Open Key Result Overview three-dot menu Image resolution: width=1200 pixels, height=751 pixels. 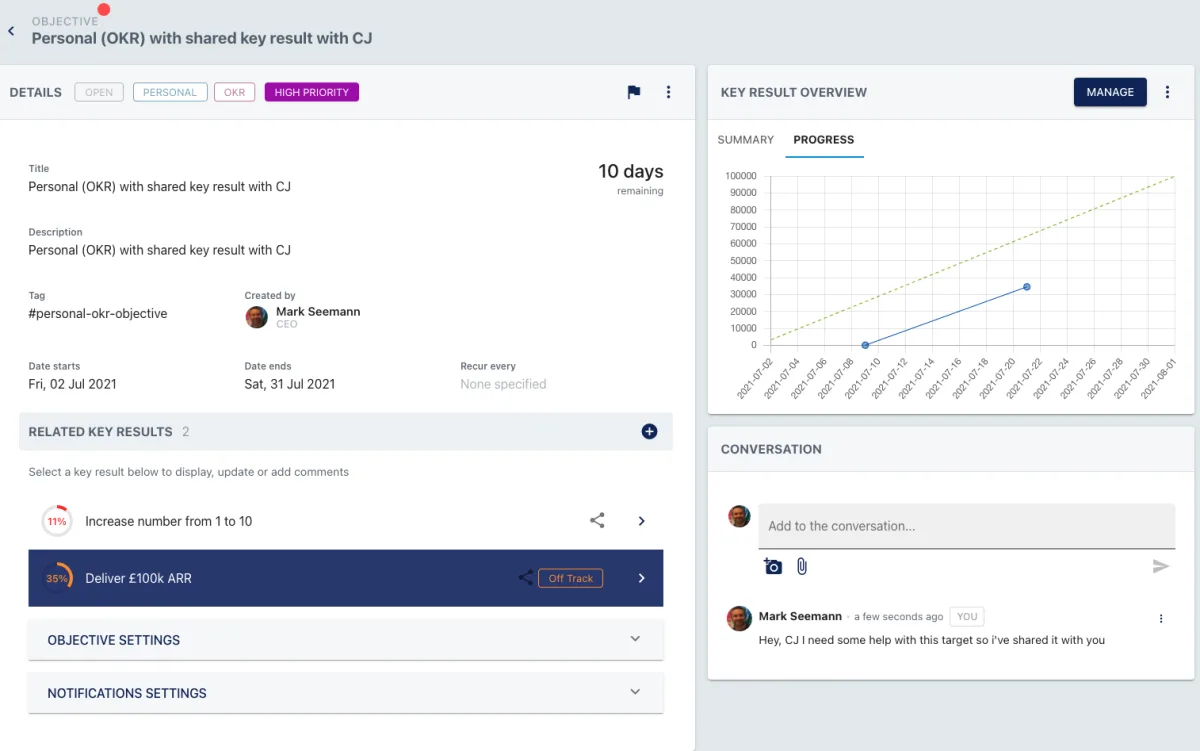1167,92
